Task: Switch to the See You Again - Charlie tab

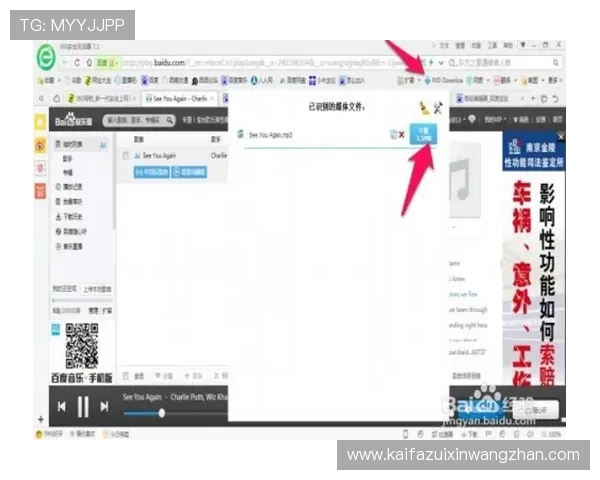Action: 179,99
